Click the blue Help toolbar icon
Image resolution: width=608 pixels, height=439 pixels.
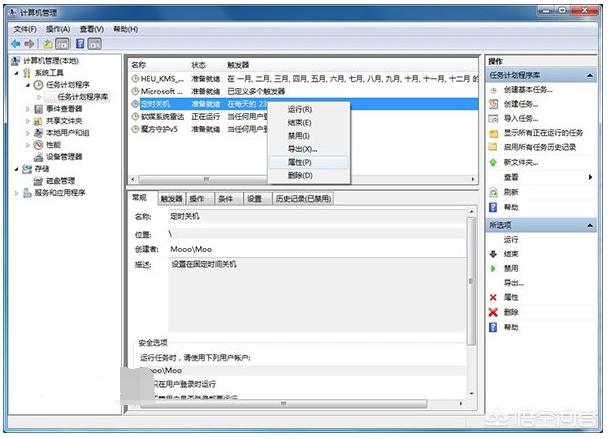pos(80,44)
